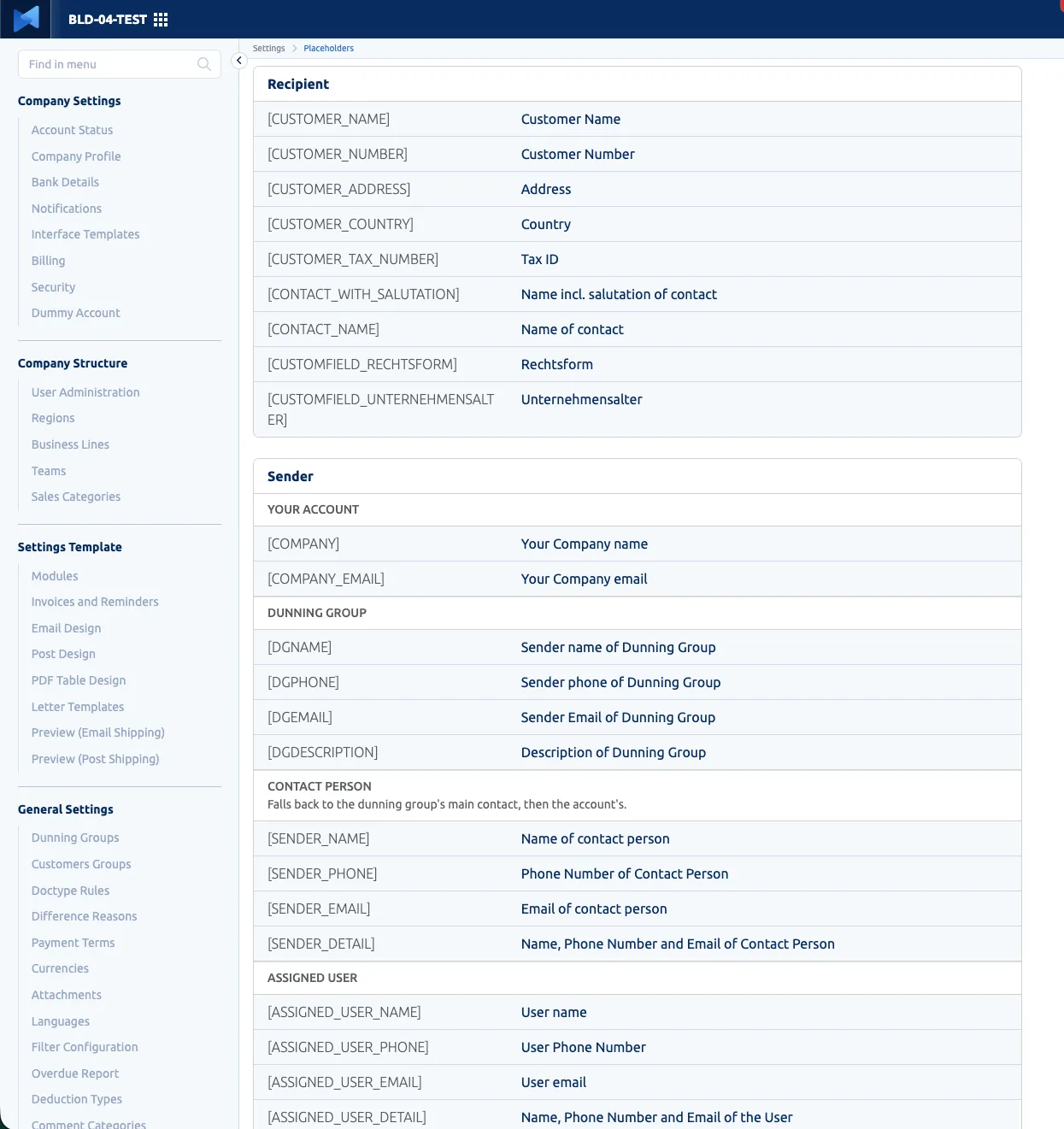Click the [DGNAME] placeholder
This screenshot has height=1129, width=1064.
(x=299, y=647)
